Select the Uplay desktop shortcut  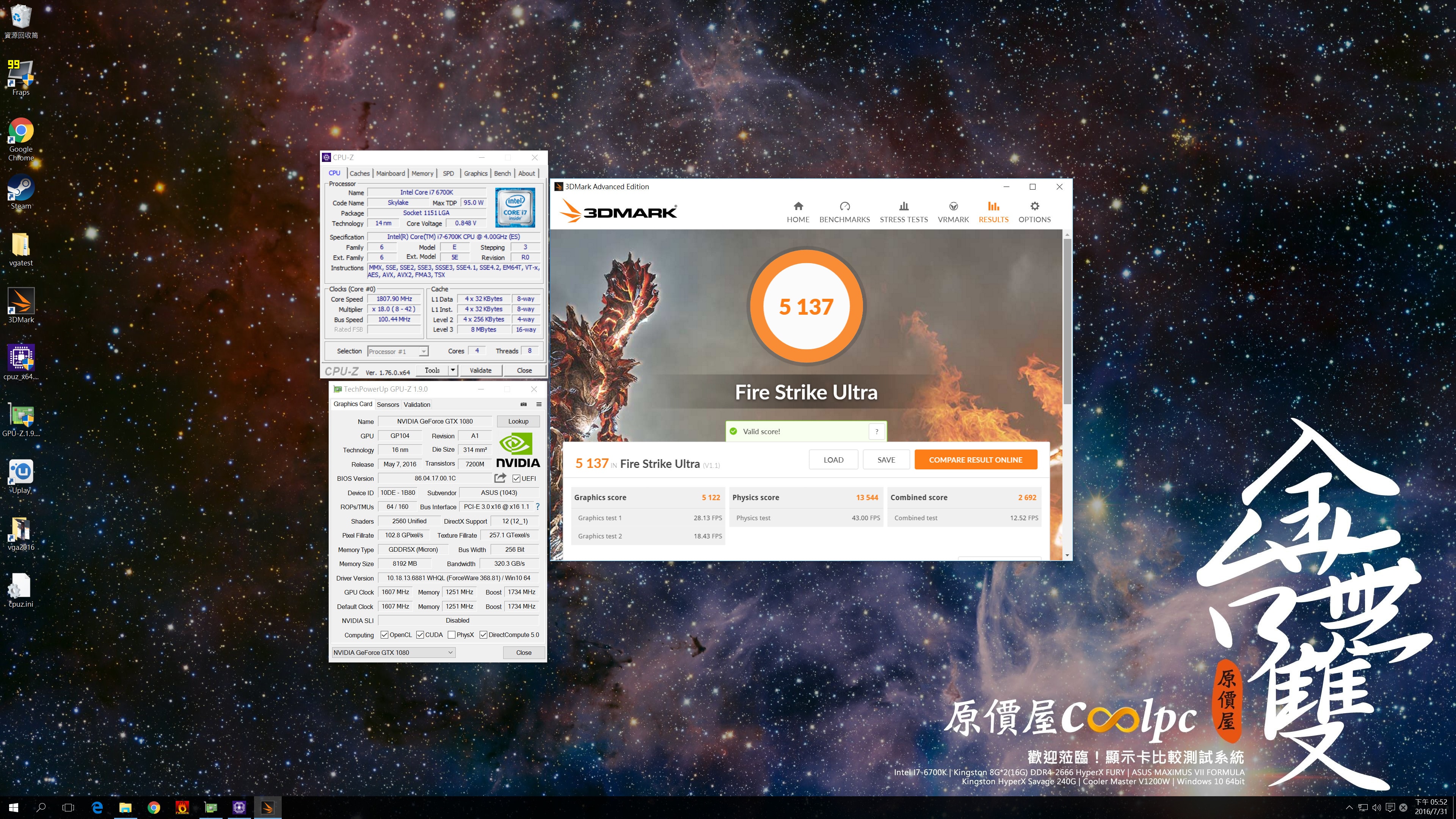tap(21, 476)
